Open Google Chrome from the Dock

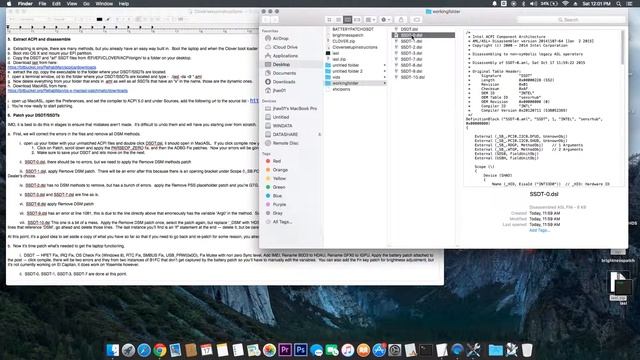pos(160,350)
